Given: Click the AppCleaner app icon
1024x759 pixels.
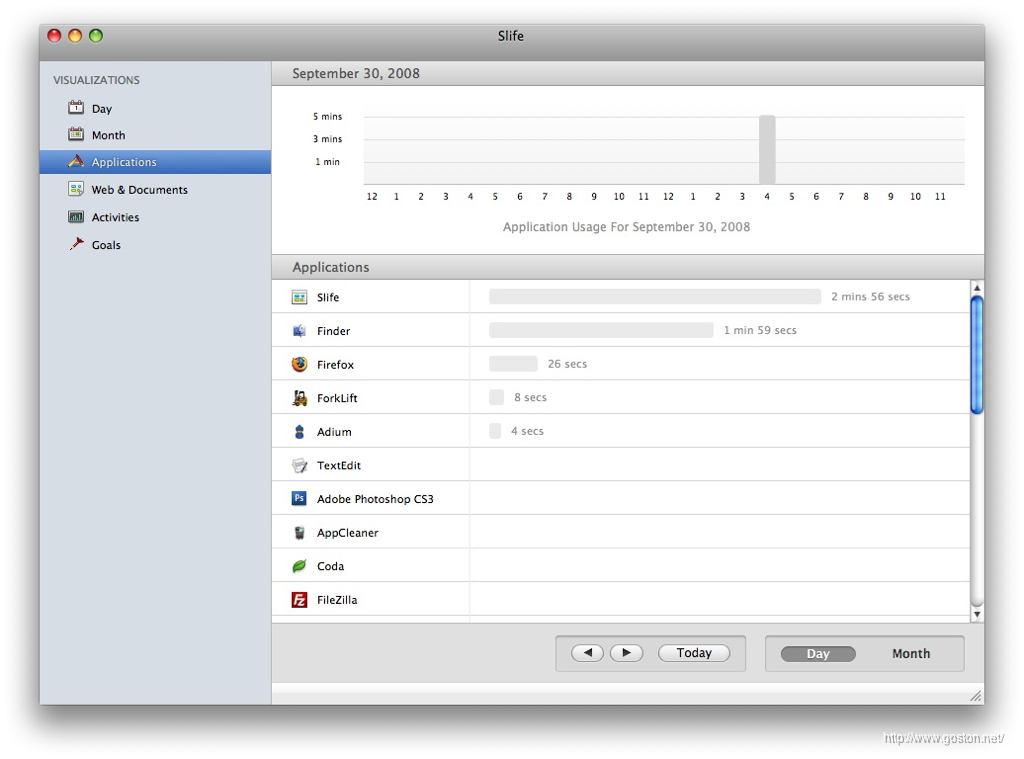Looking at the screenshot, I should (x=299, y=532).
